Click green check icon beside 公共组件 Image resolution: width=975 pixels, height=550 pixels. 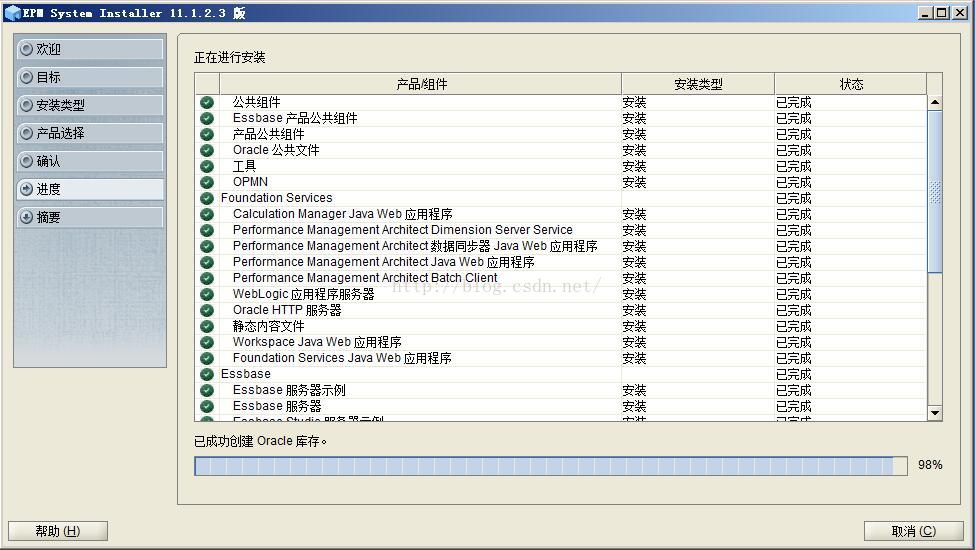(x=207, y=103)
